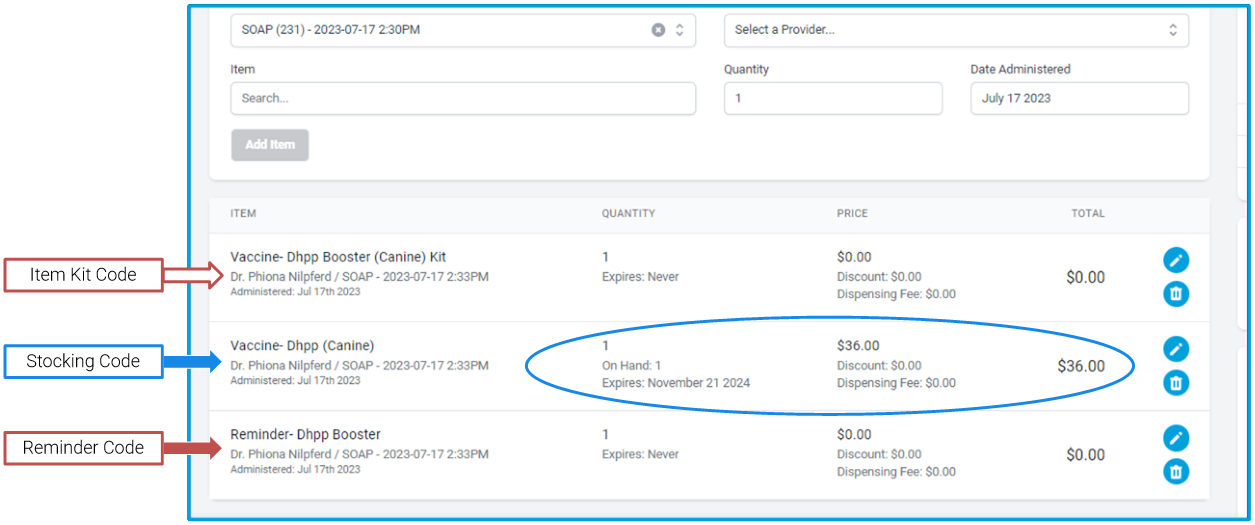Open the SOAP (231) dropdown arrows
This screenshot has width=1255, height=525.
pos(680,30)
